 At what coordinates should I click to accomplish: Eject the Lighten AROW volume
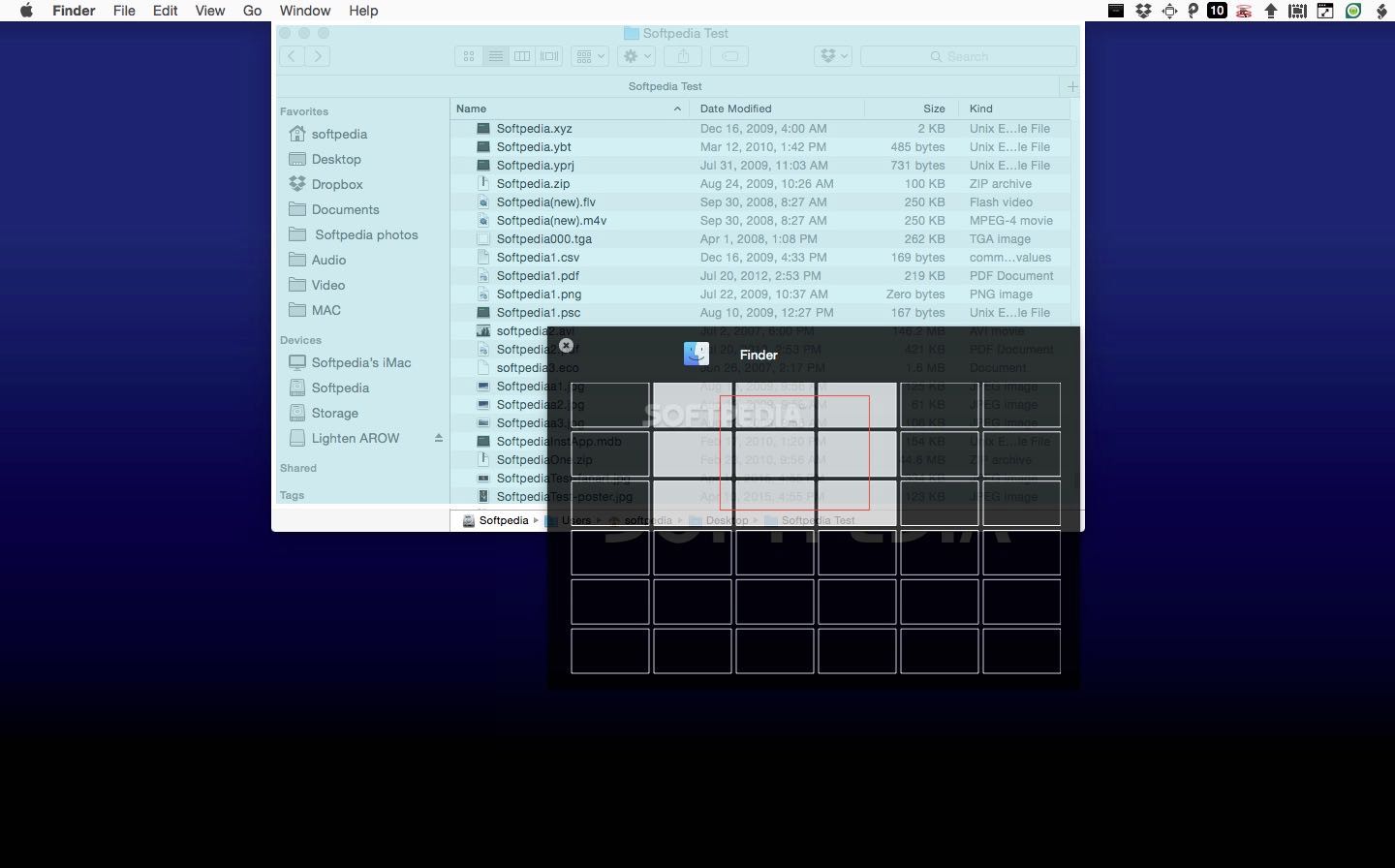439,438
